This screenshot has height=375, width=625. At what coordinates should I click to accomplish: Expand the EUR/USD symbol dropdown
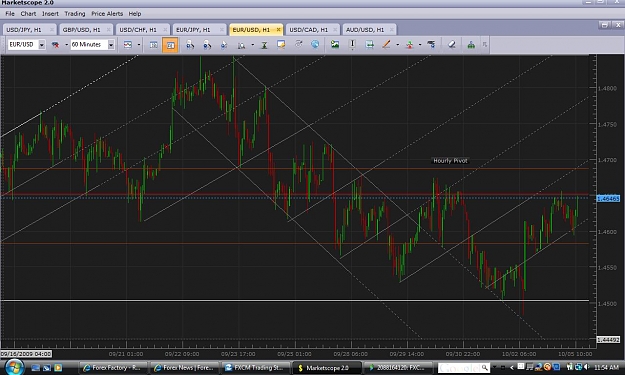41,45
